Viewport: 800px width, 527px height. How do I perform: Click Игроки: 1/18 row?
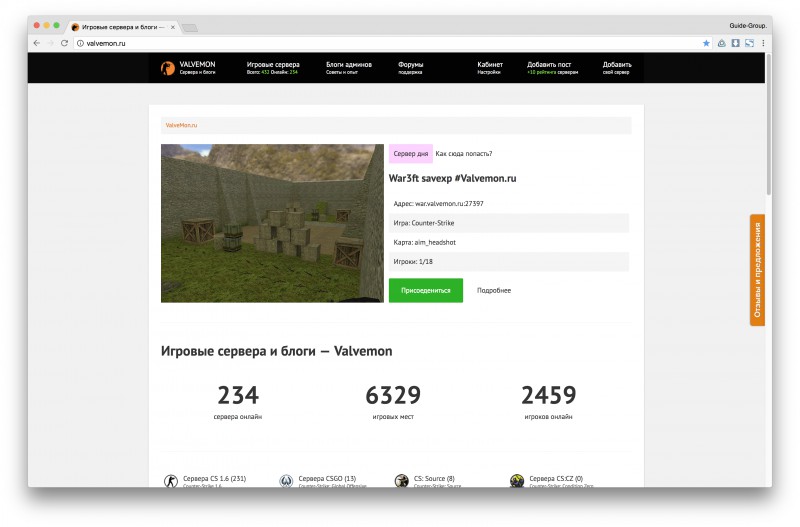coord(509,262)
